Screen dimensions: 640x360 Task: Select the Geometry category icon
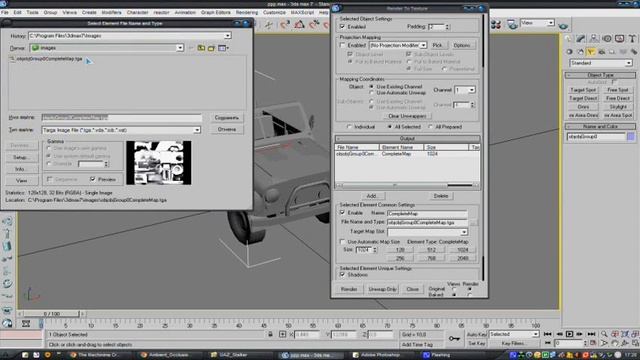[x=569, y=52]
